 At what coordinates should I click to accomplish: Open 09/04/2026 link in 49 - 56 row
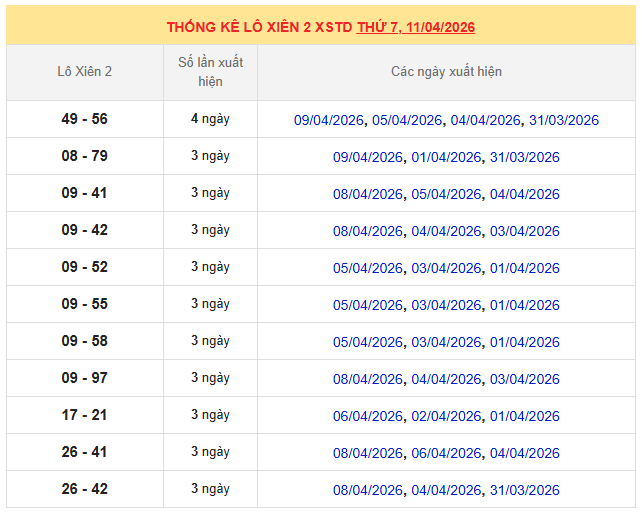pos(329,120)
